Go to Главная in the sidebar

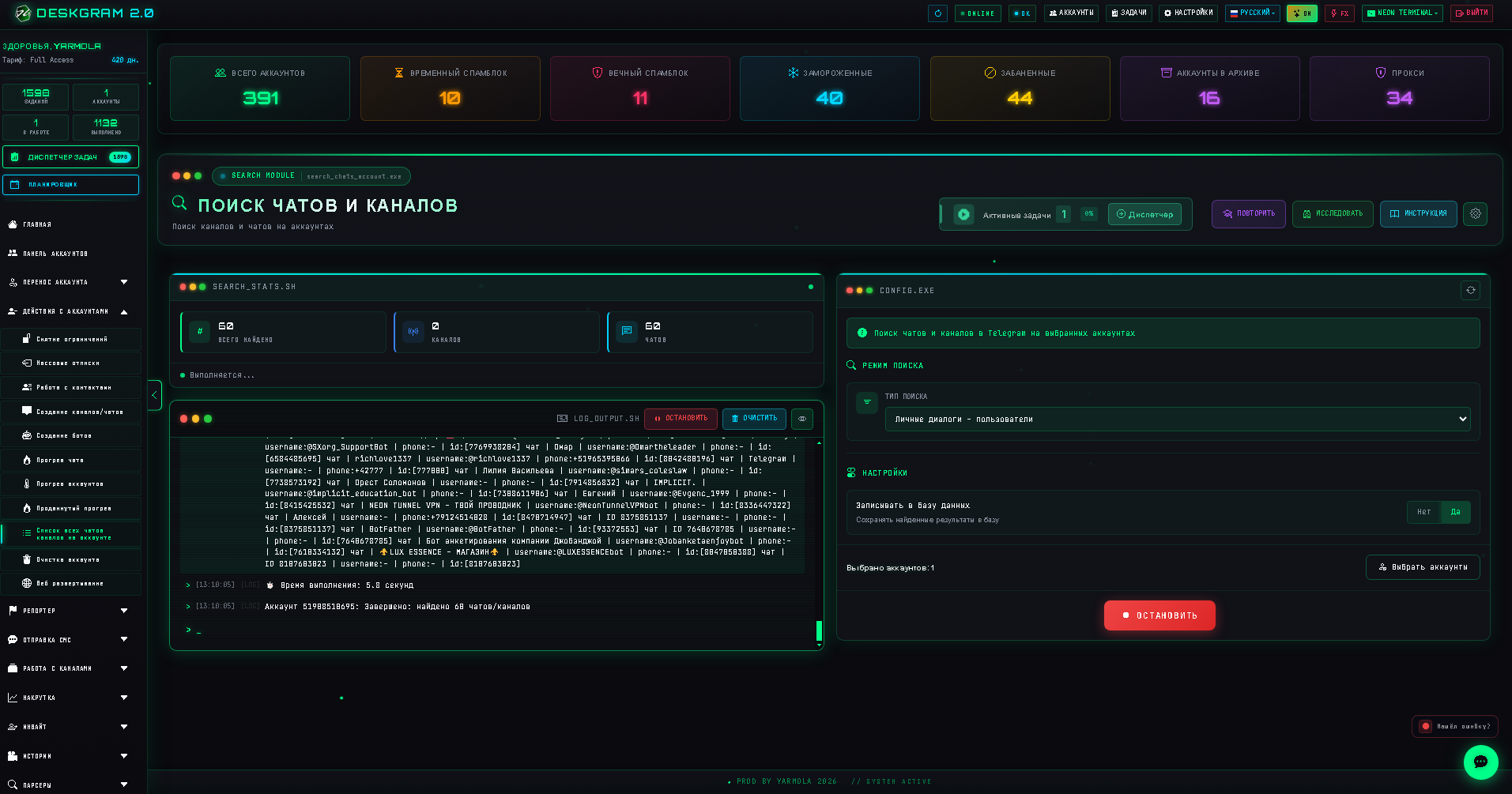point(68,224)
